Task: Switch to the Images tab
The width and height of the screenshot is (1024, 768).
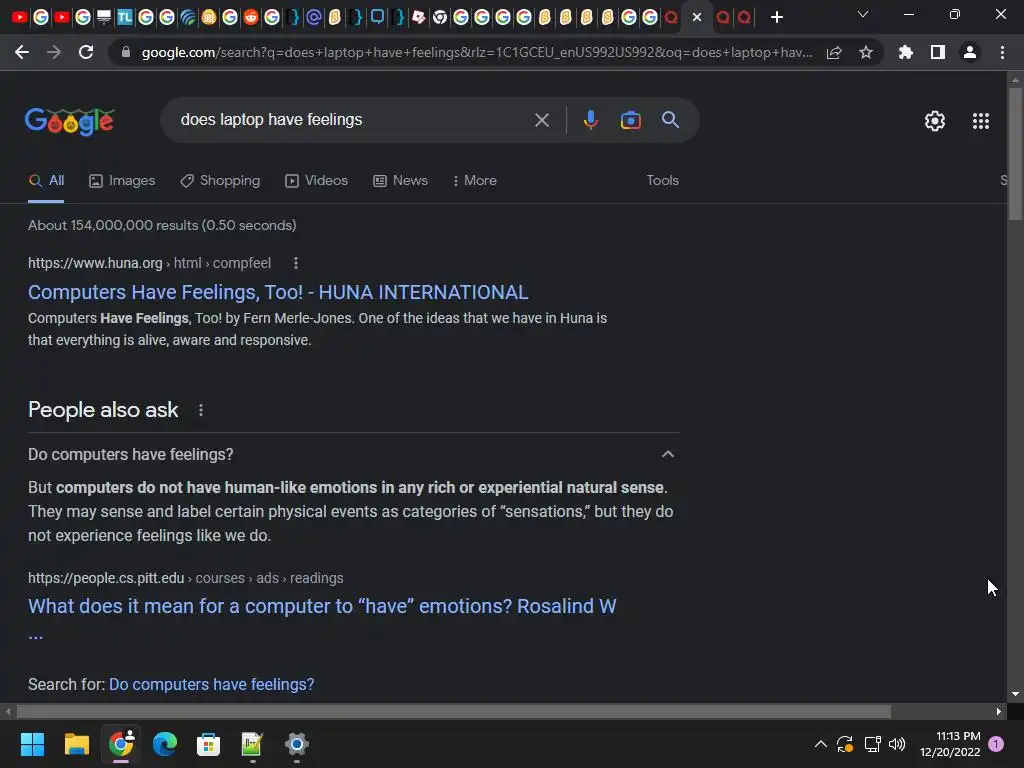Action: point(122,181)
